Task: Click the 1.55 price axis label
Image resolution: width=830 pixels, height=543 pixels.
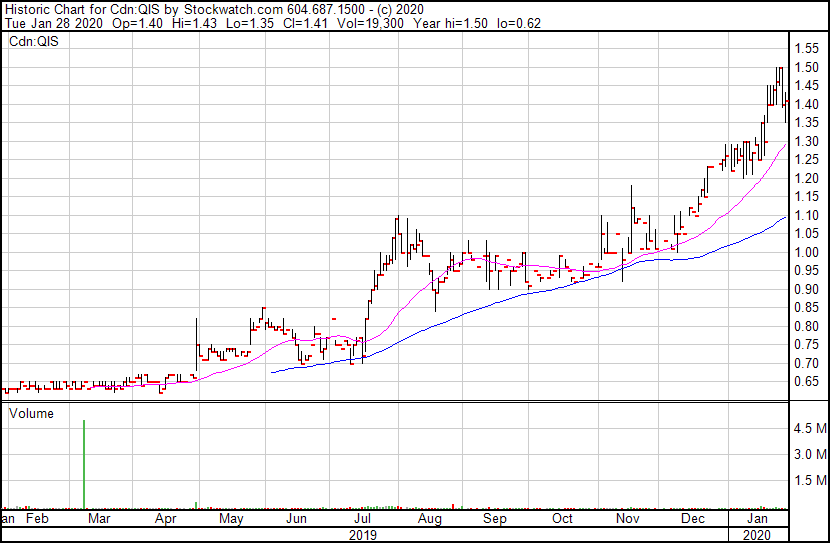Action: 807,49
